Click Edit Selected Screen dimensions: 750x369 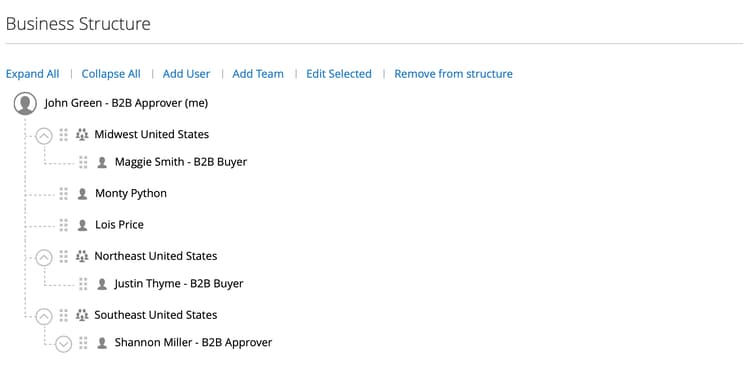(339, 74)
